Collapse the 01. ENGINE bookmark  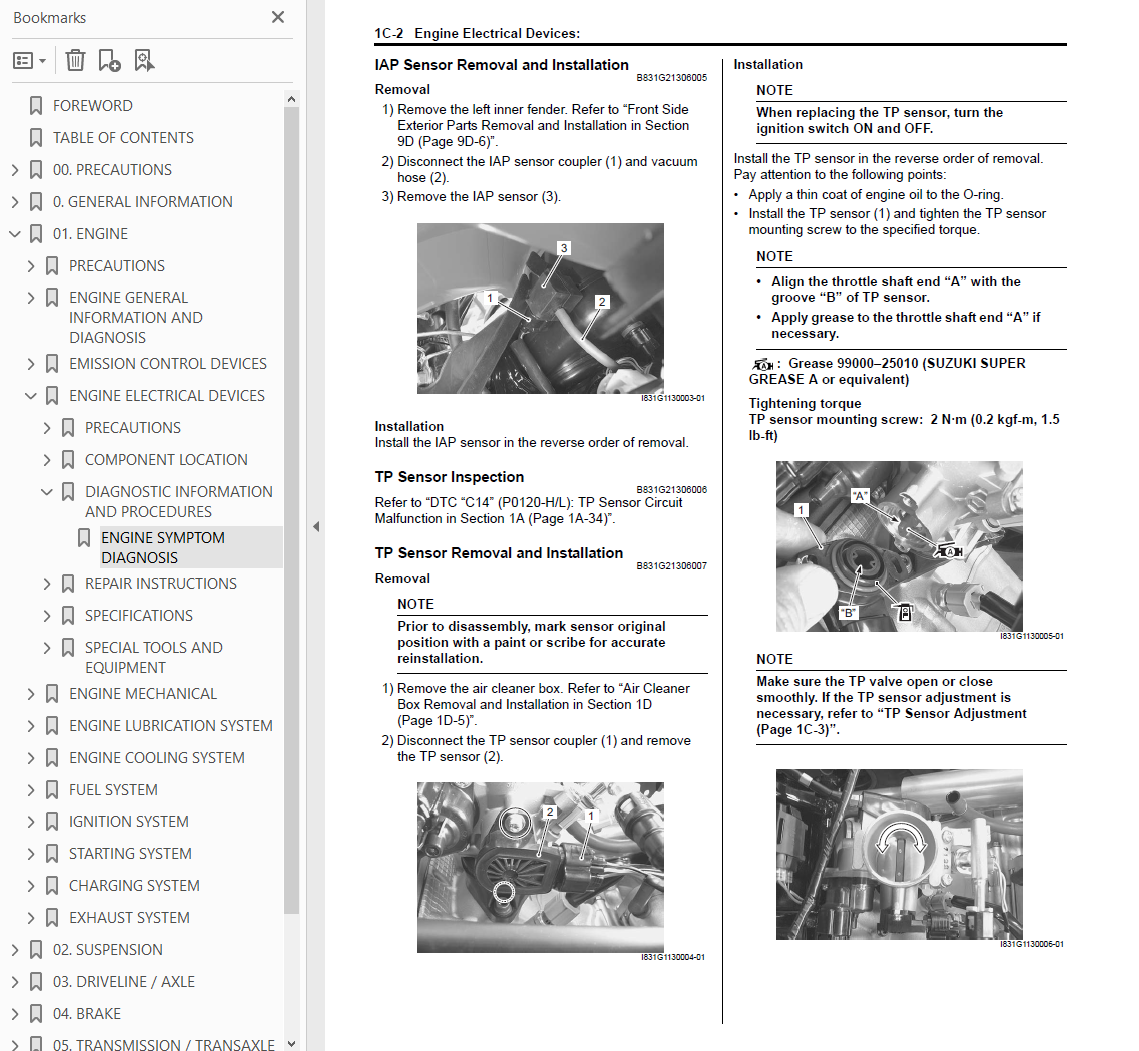point(15,234)
